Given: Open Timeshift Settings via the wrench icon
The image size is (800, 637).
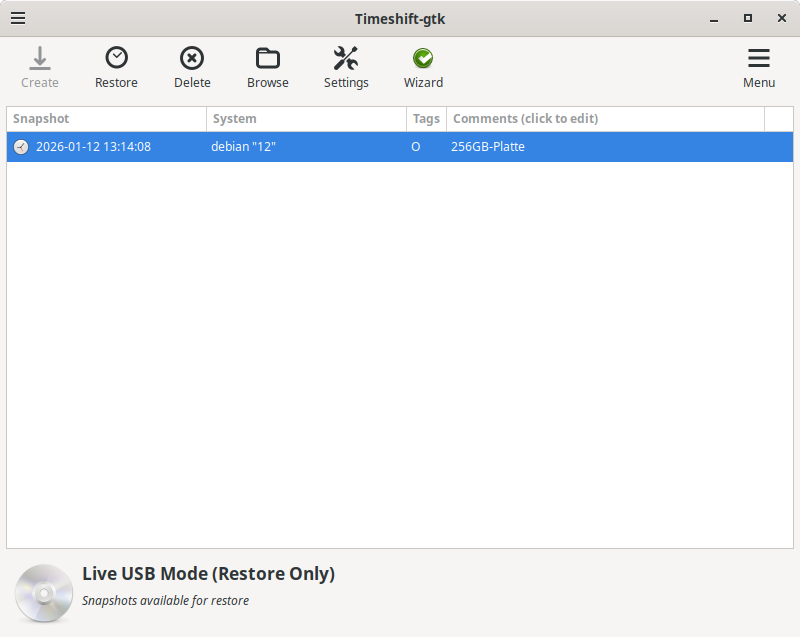Looking at the screenshot, I should coord(346,57).
